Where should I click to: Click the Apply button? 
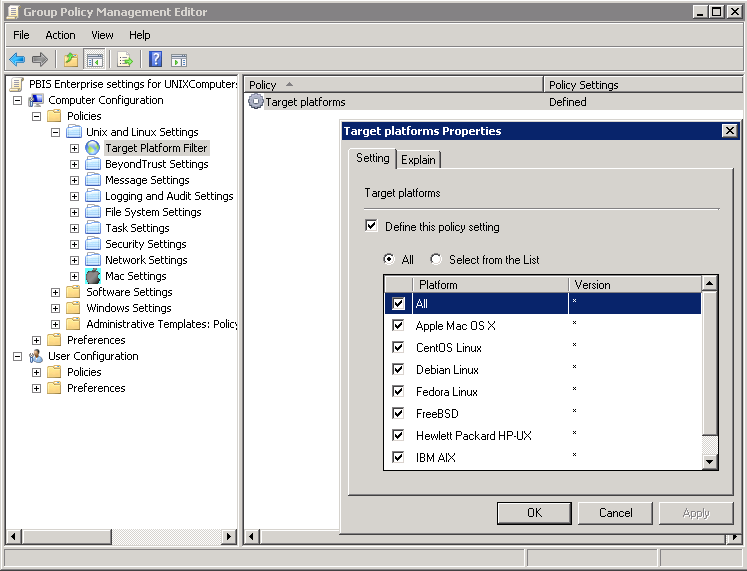point(696,513)
